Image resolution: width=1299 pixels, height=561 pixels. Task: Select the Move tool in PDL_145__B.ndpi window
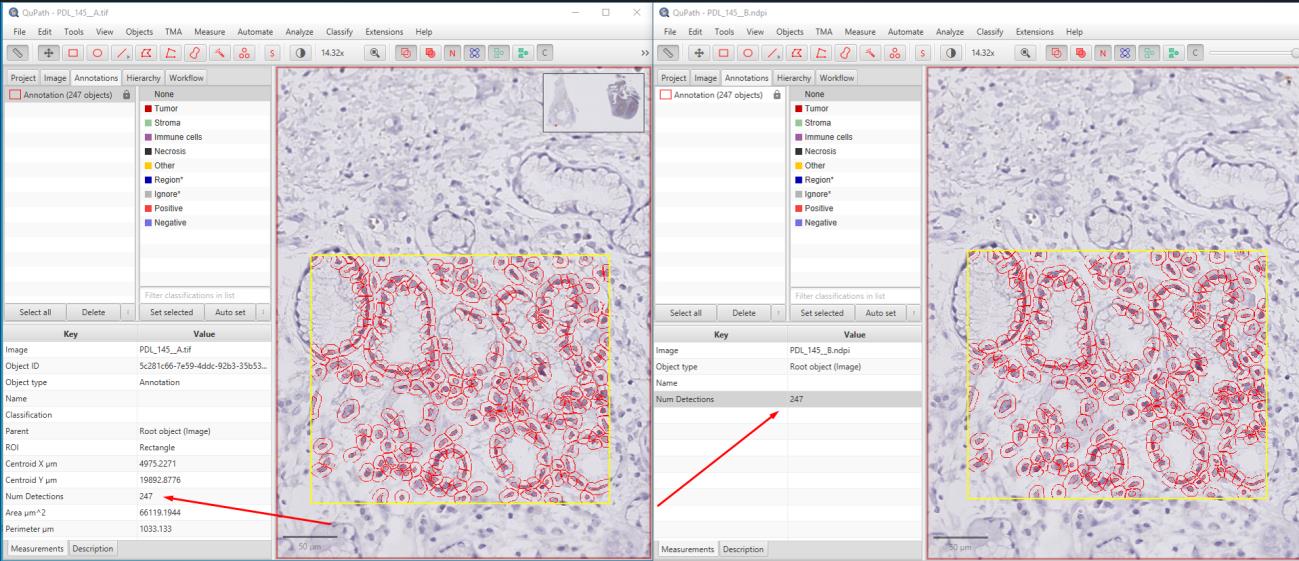pyautogui.click(x=699, y=51)
